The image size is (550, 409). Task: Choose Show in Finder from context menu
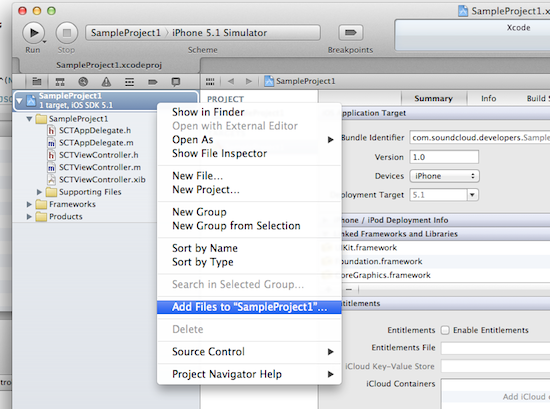click(249, 112)
